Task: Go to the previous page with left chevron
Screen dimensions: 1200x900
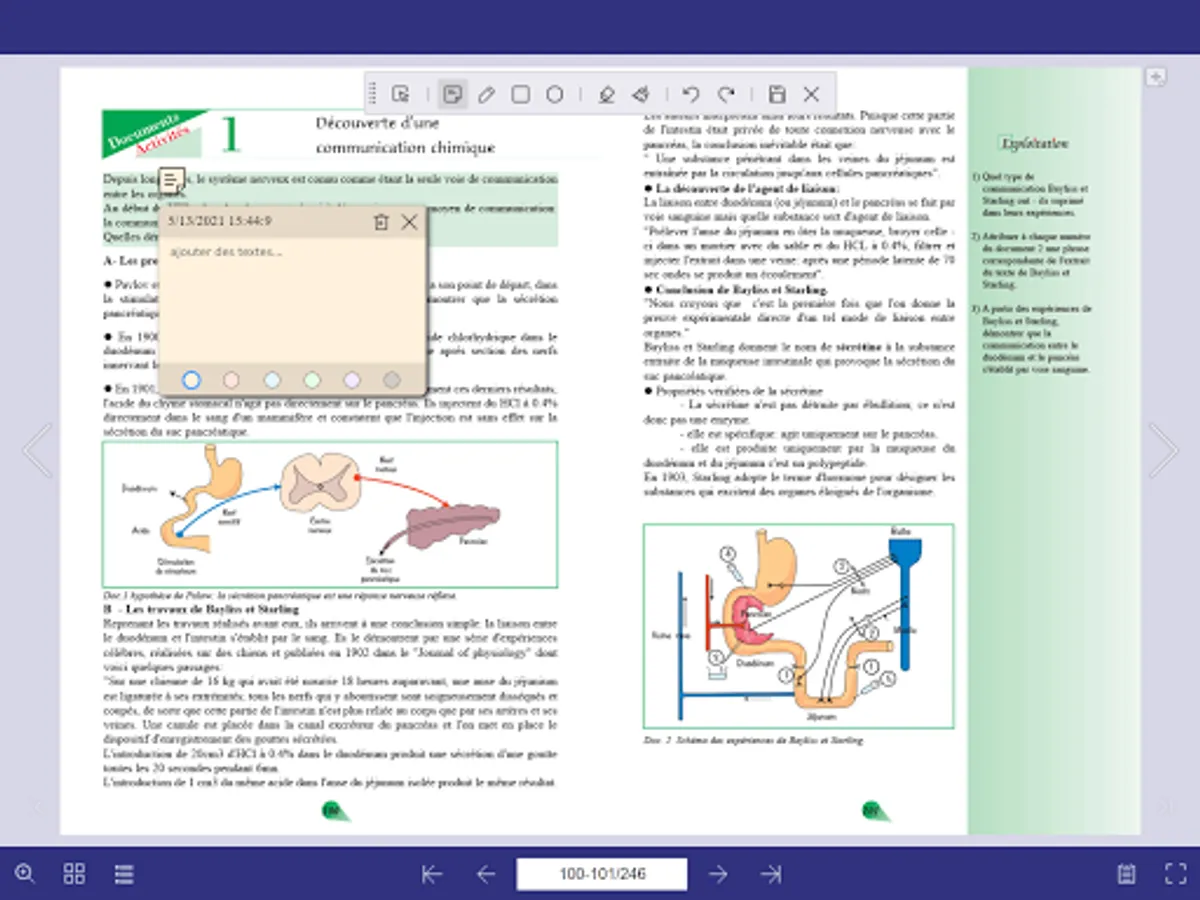Action: point(37,451)
